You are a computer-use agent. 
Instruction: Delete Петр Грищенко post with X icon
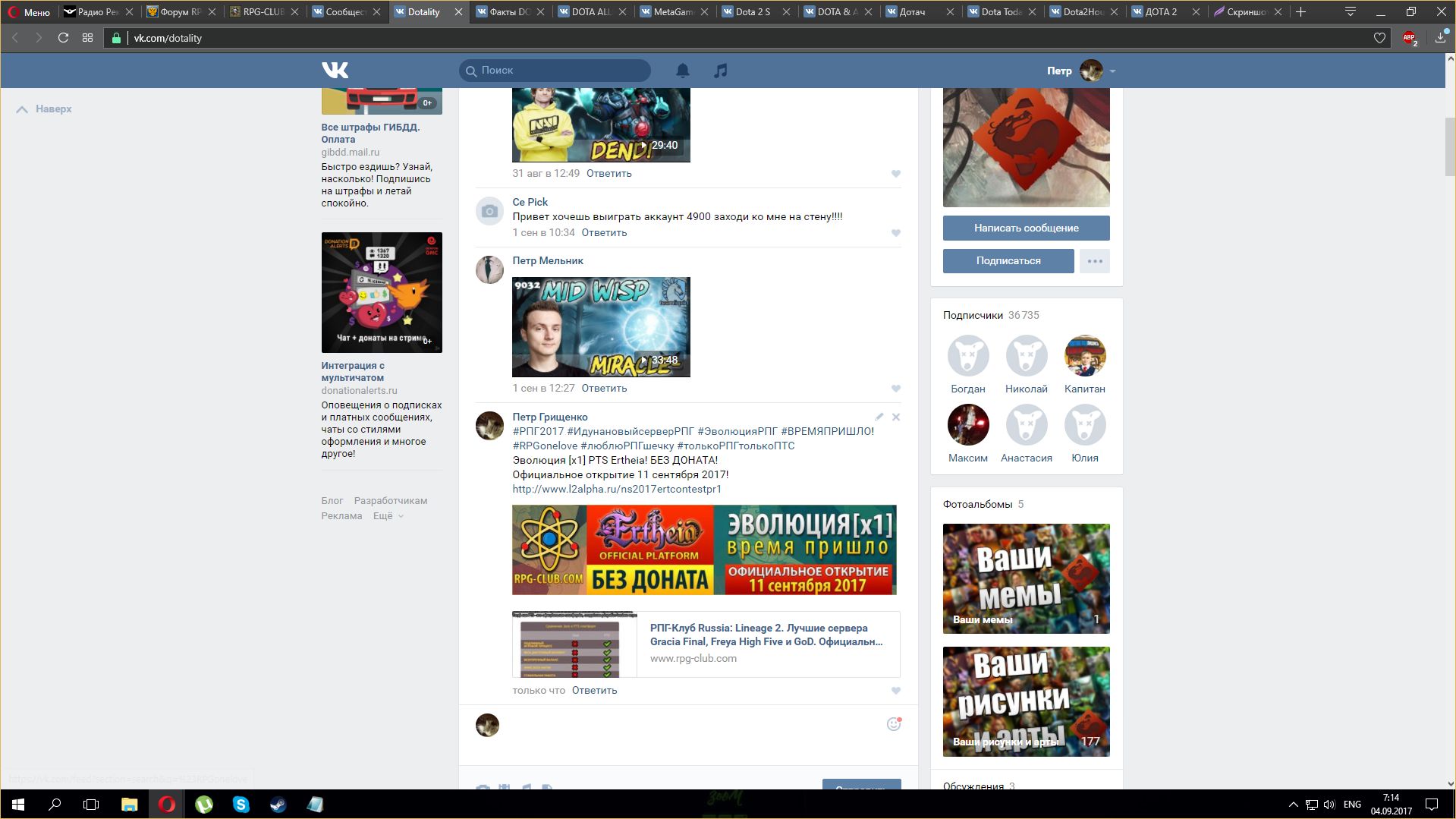(896, 417)
